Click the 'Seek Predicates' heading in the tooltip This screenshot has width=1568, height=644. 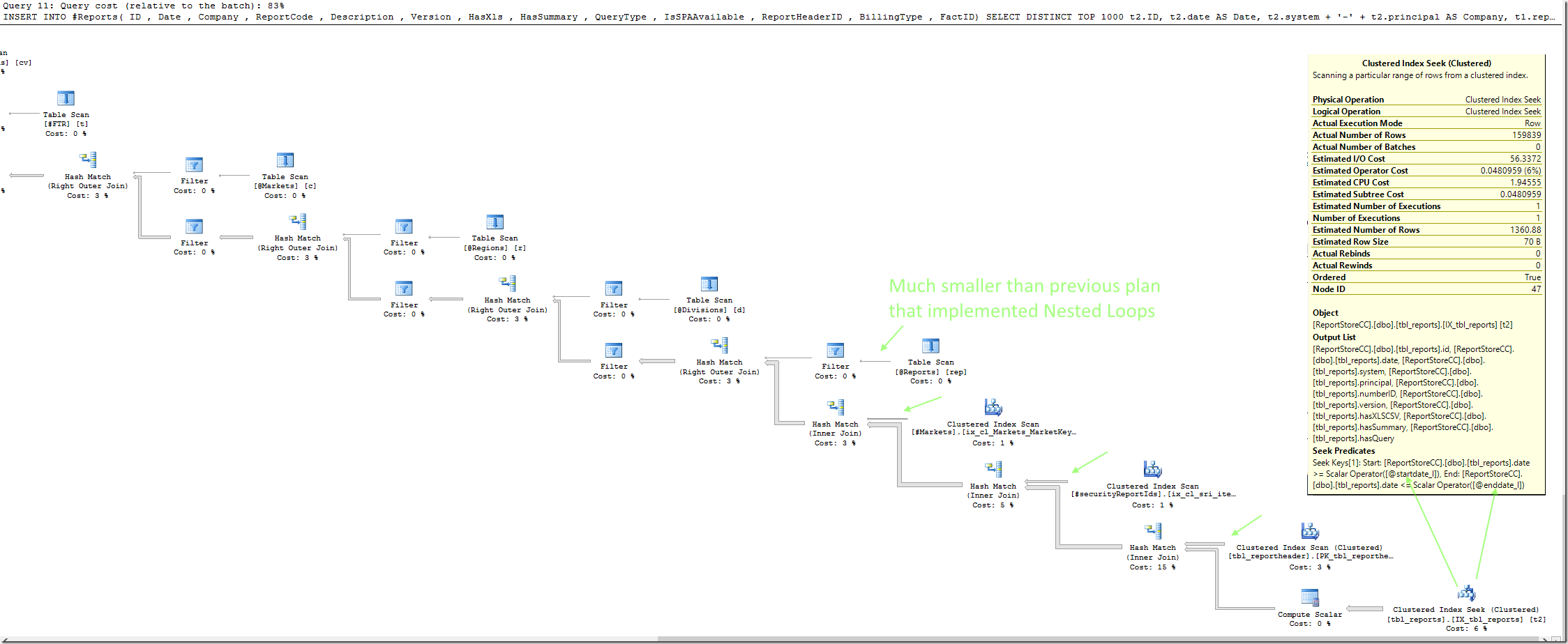coord(1343,451)
